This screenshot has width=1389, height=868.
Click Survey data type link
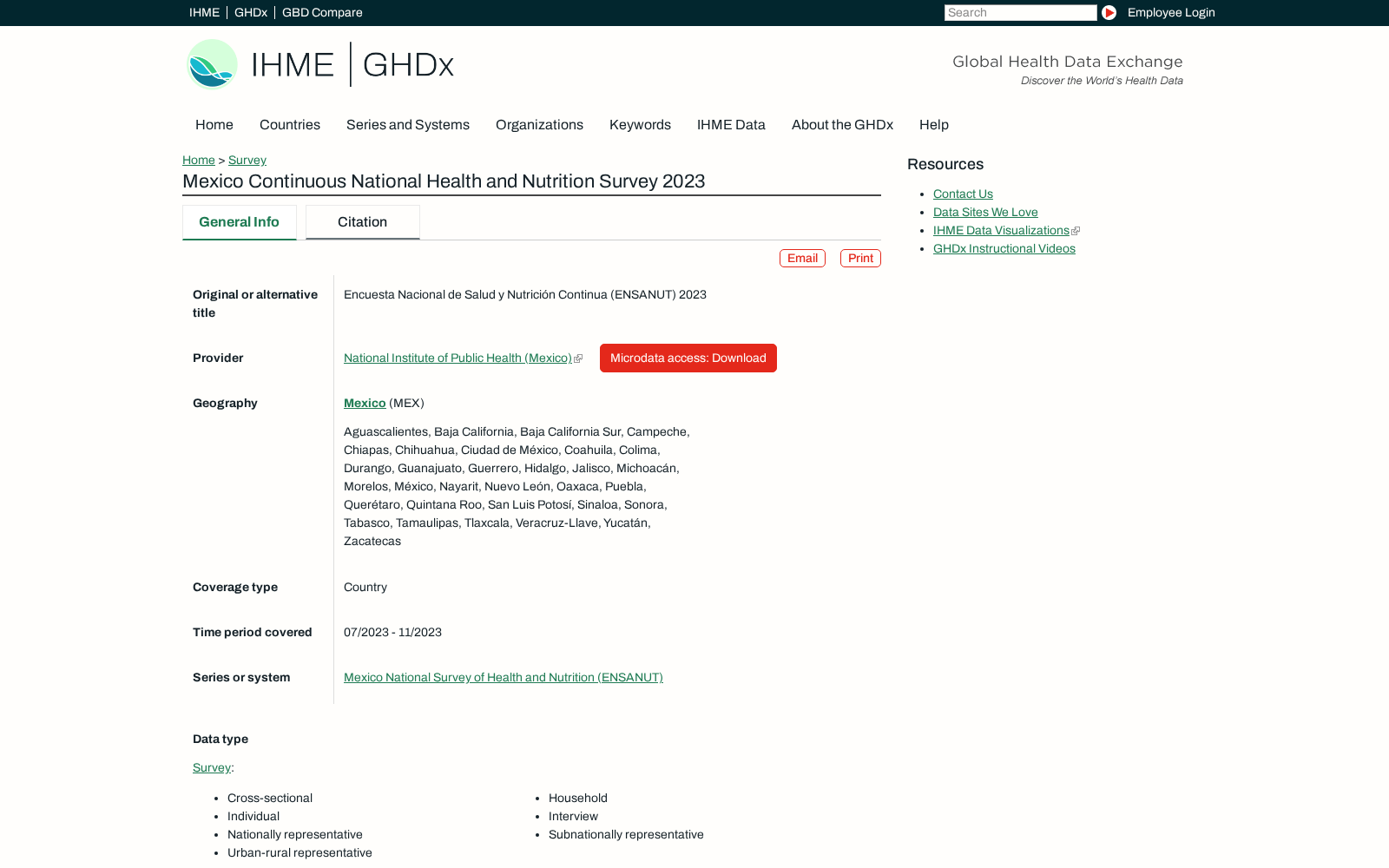pos(212,767)
